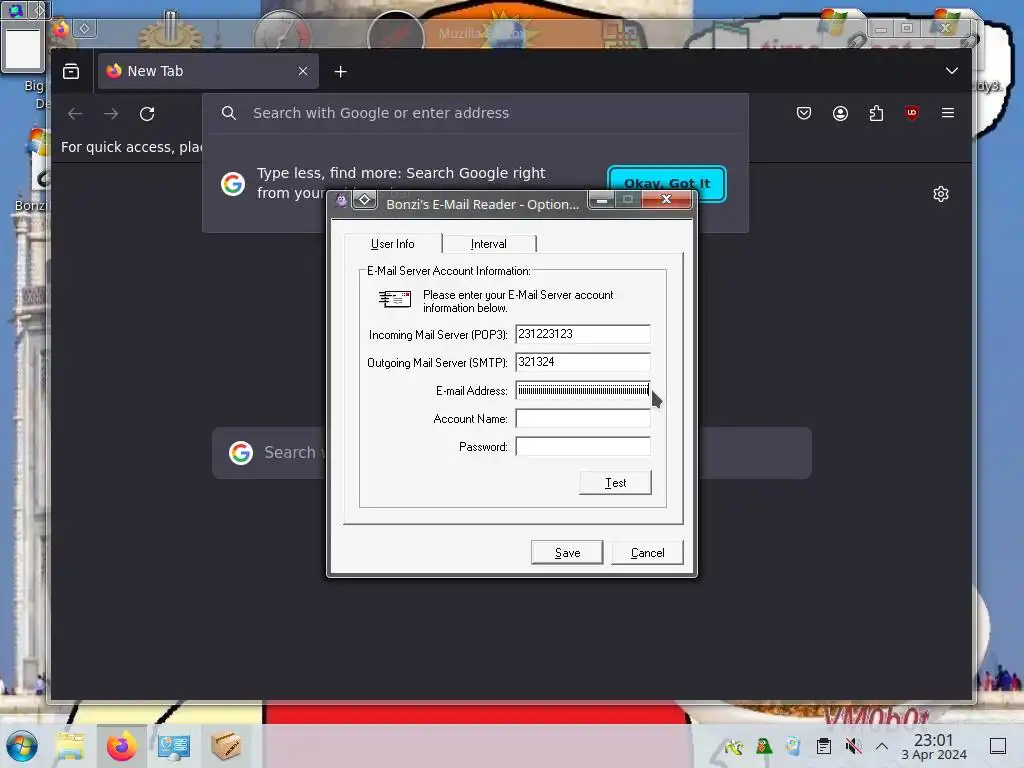This screenshot has height=768, width=1024.
Task: Expand the list all tabs chevron
Action: (952, 71)
